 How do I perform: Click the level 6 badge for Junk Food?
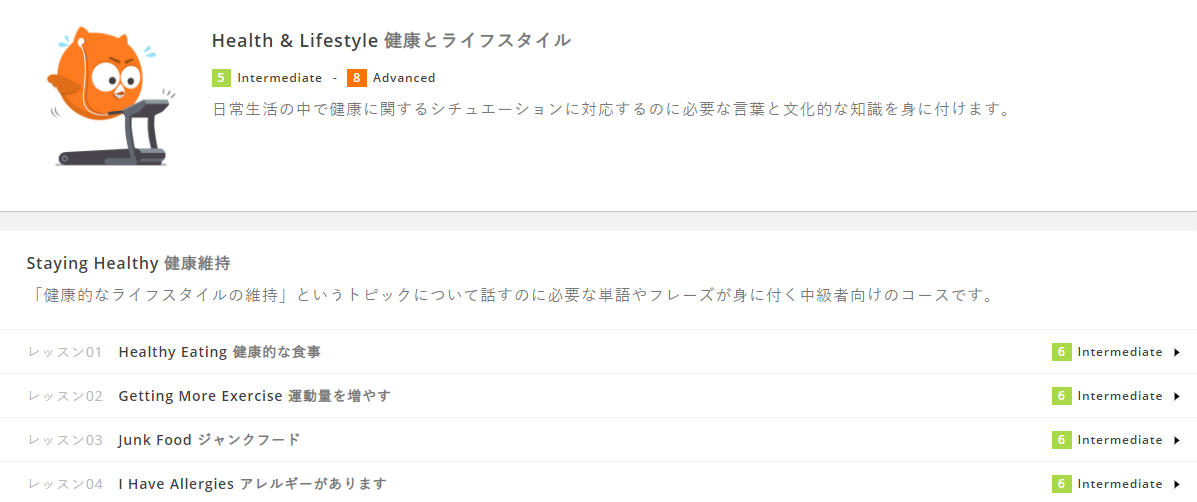coord(1061,440)
